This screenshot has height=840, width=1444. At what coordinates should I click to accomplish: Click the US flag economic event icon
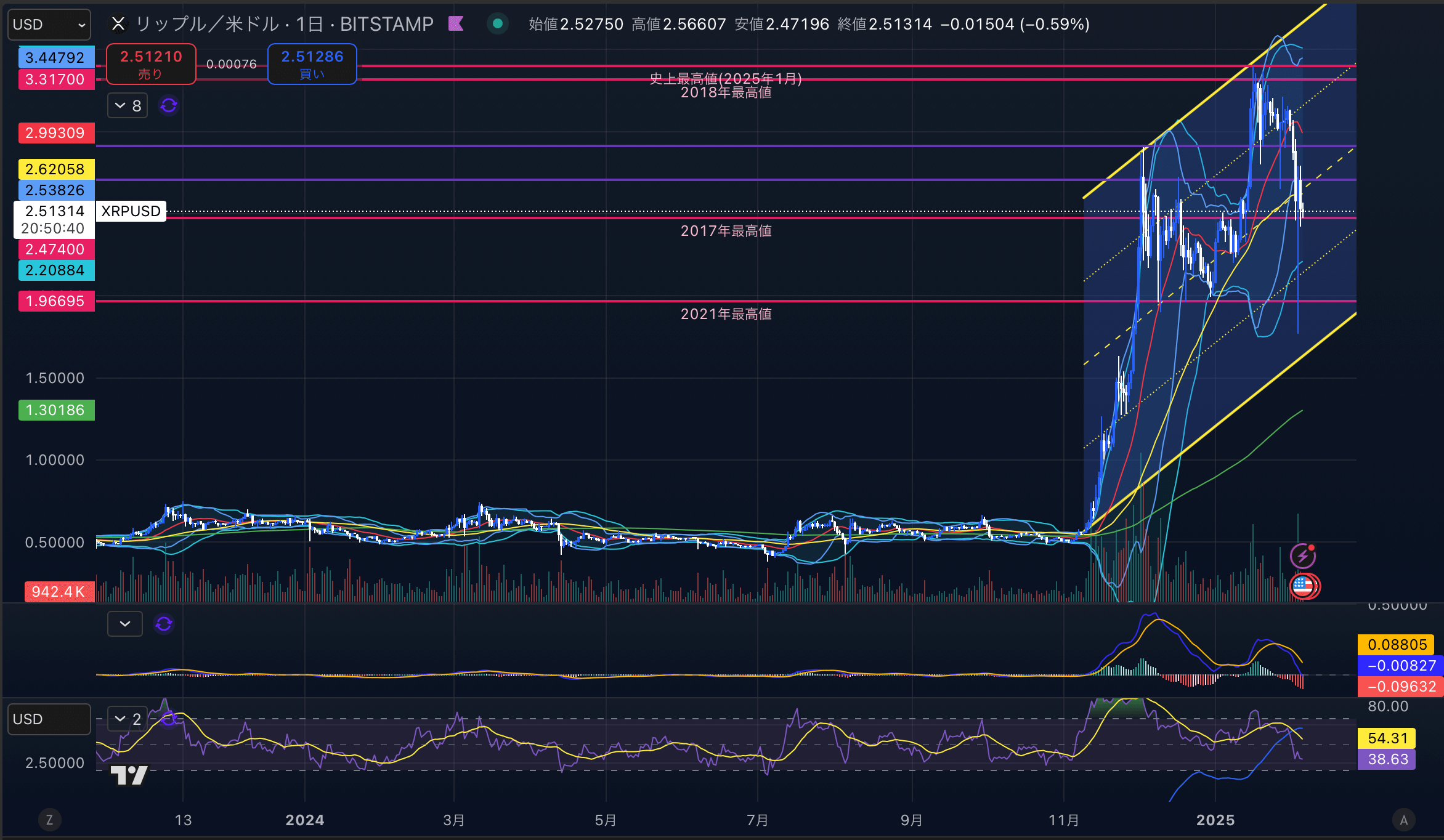pyautogui.click(x=1304, y=586)
